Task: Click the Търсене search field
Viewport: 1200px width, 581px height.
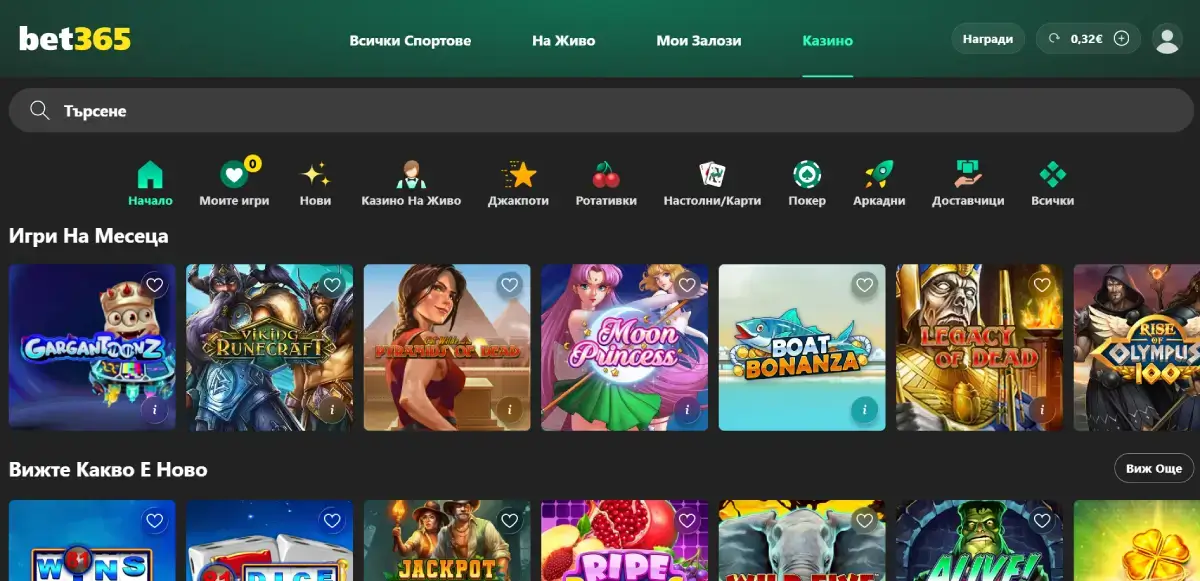Action: click(x=600, y=110)
